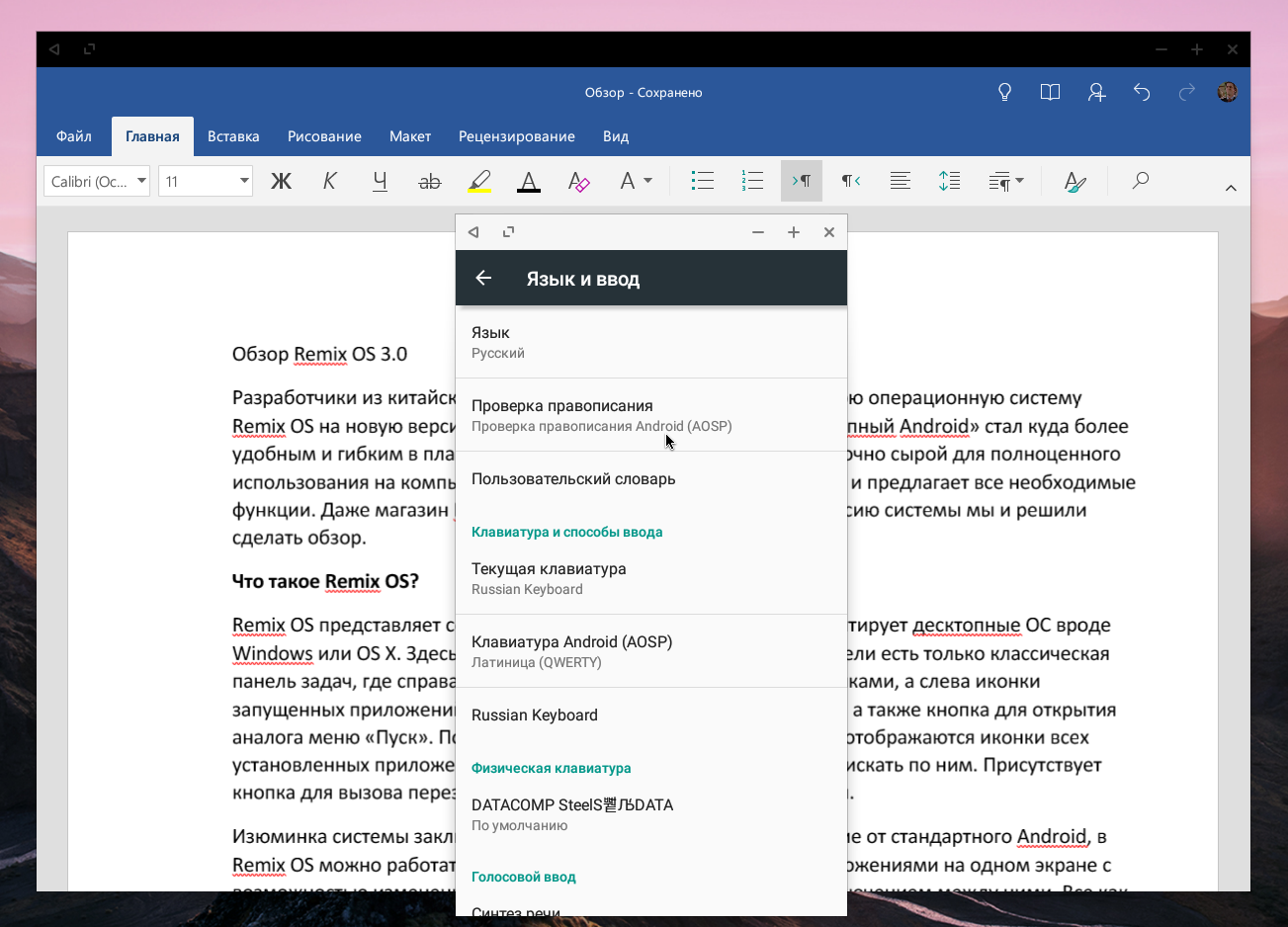
Task: Go back from Язык и ввод
Action: tap(483, 278)
